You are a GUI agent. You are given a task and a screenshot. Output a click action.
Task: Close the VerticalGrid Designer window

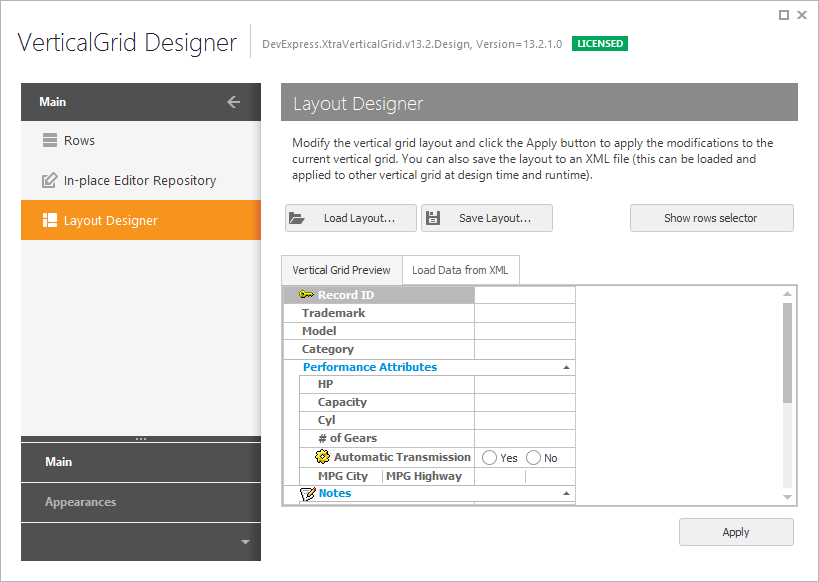[x=802, y=15]
